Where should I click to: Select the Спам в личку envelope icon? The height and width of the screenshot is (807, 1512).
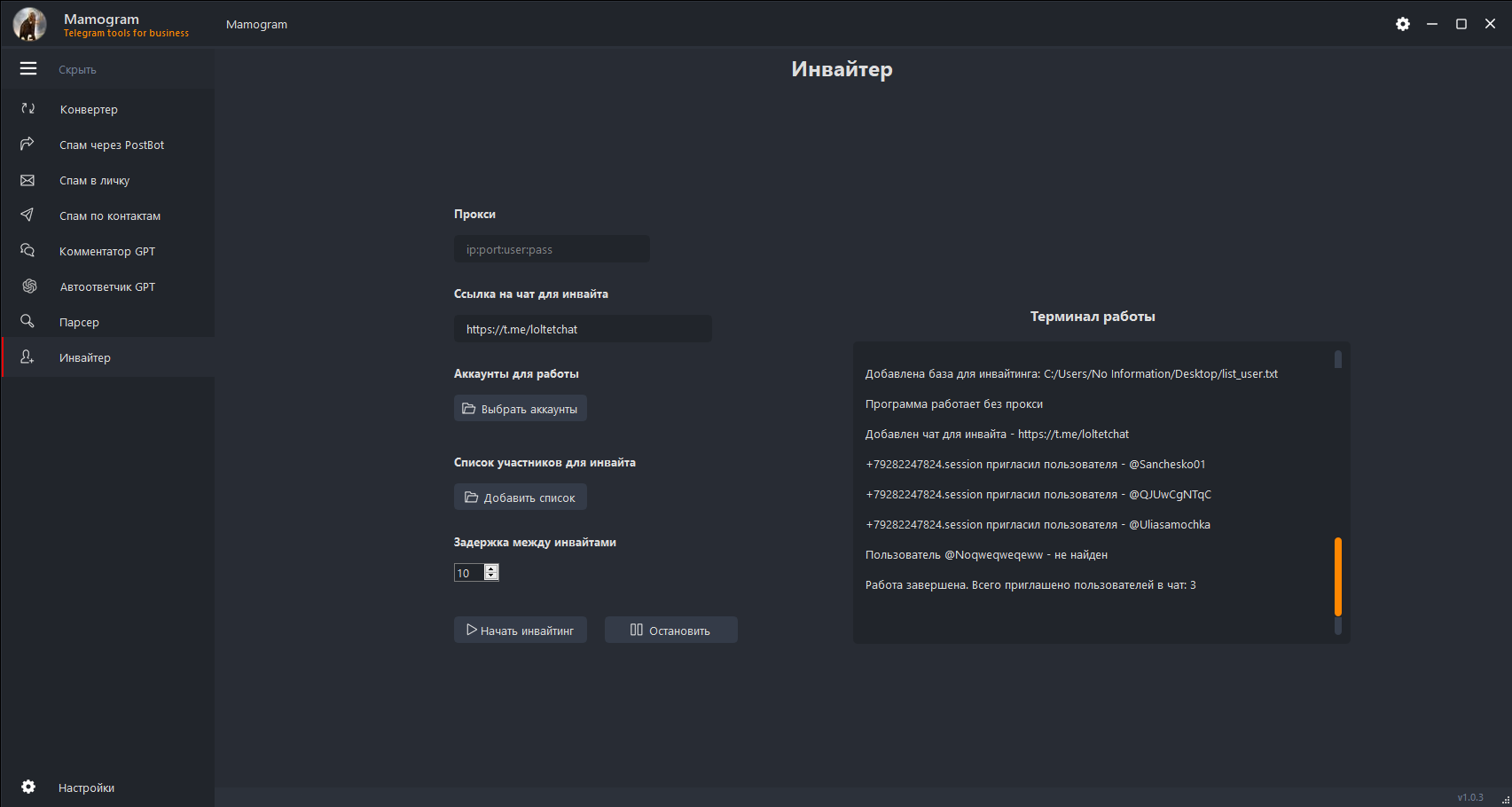28,180
